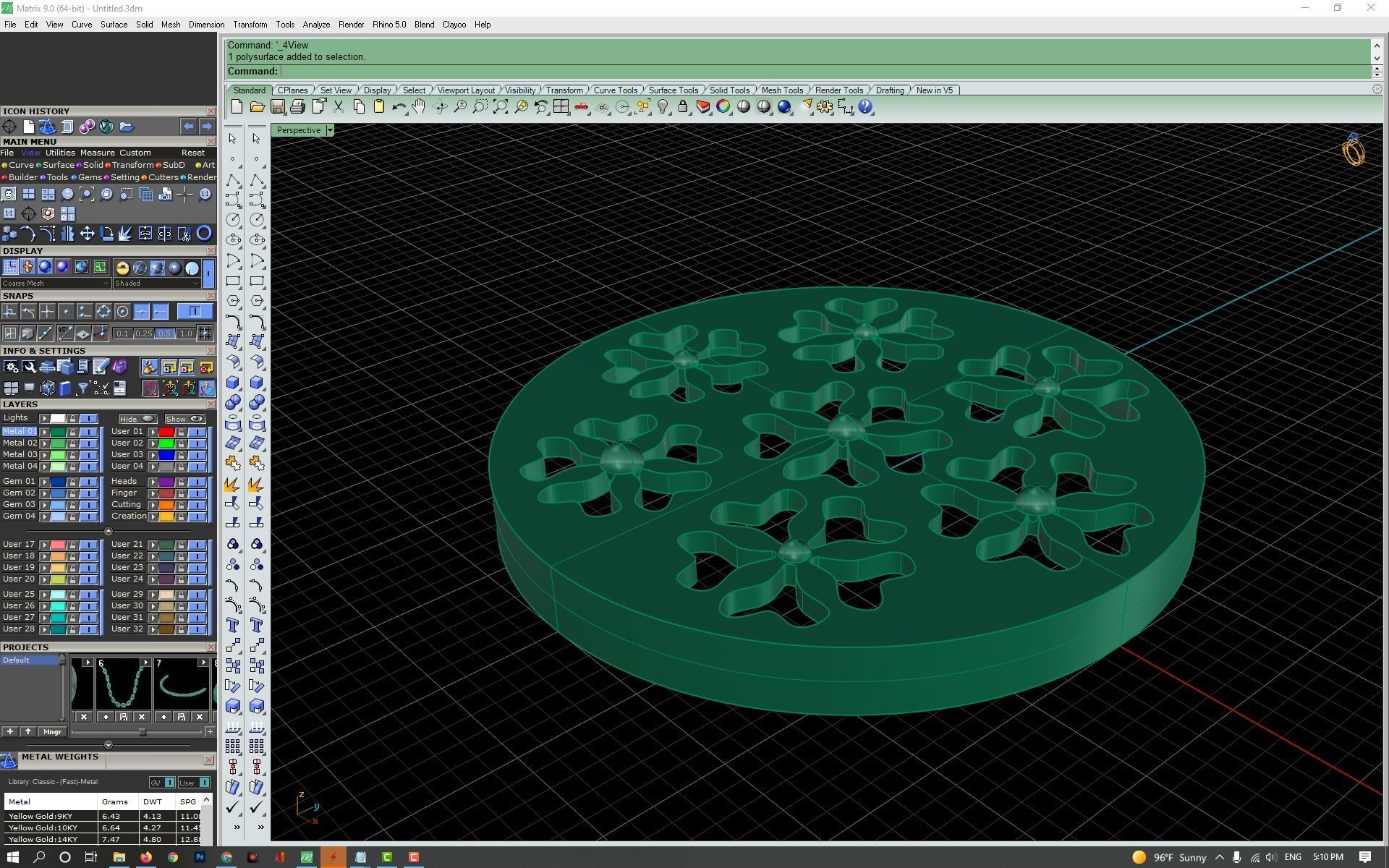Click the red color swatch of User 01
1389x868 pixels.
pos(166,432)
